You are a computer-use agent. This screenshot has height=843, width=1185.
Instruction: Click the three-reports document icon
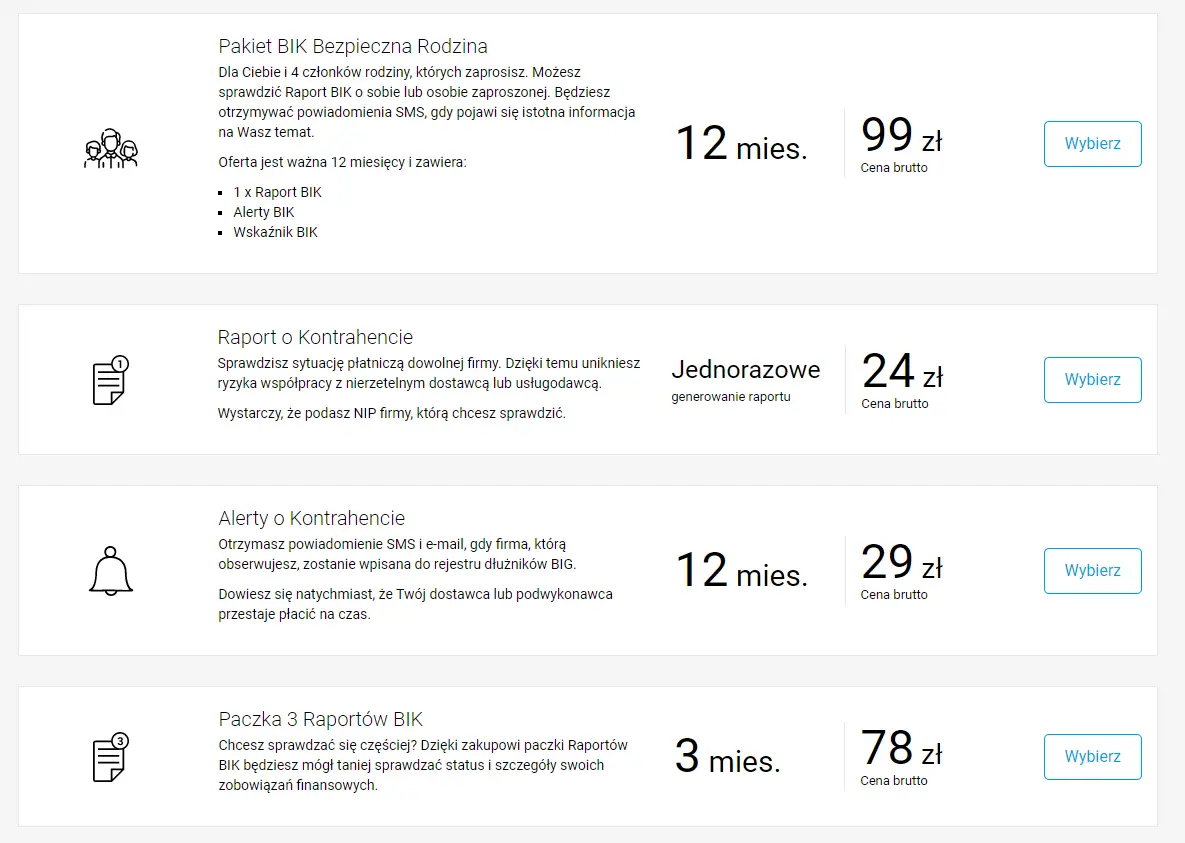(110, 757)
